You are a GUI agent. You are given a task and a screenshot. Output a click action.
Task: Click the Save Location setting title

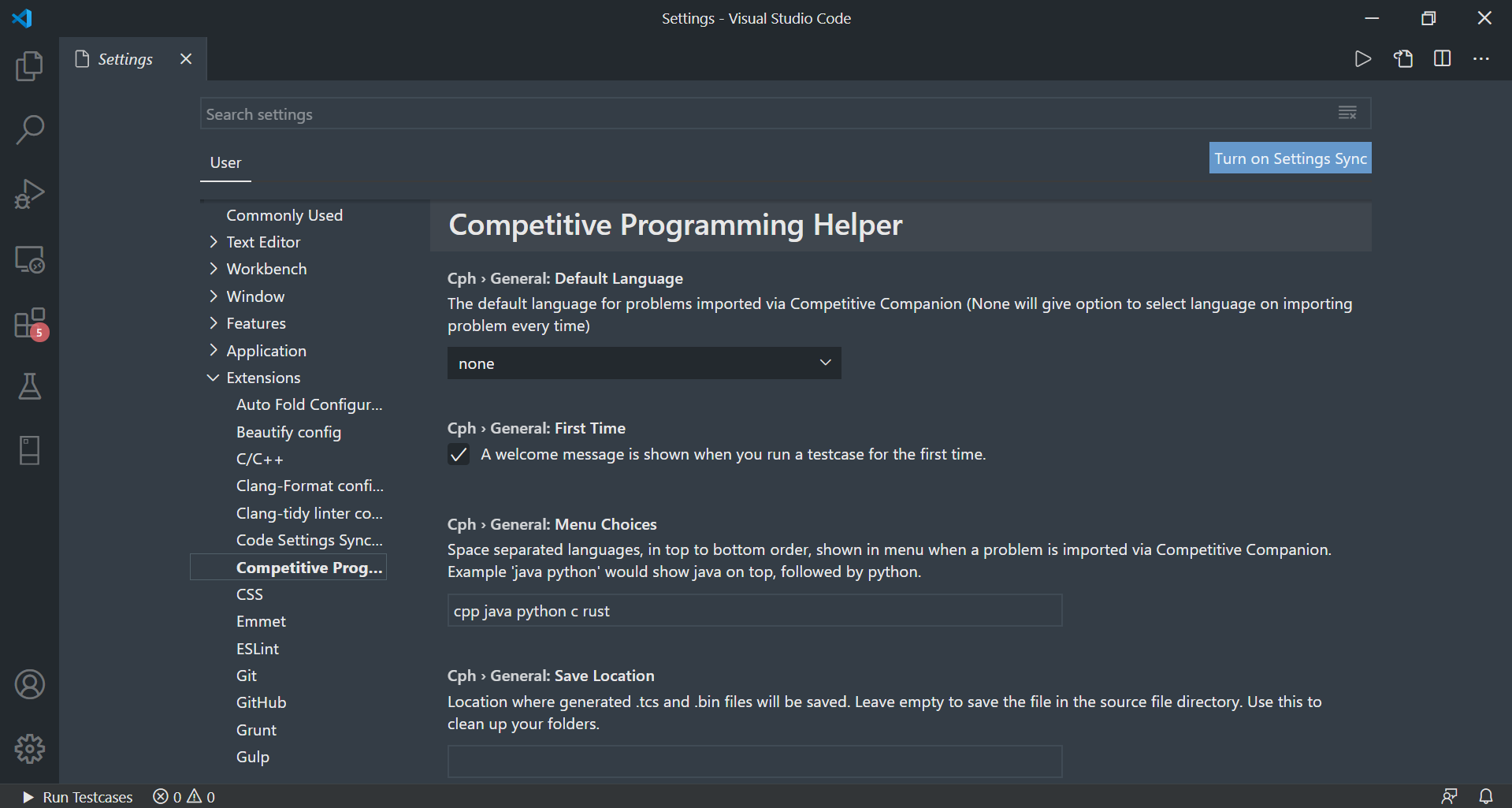coord(551,676)
